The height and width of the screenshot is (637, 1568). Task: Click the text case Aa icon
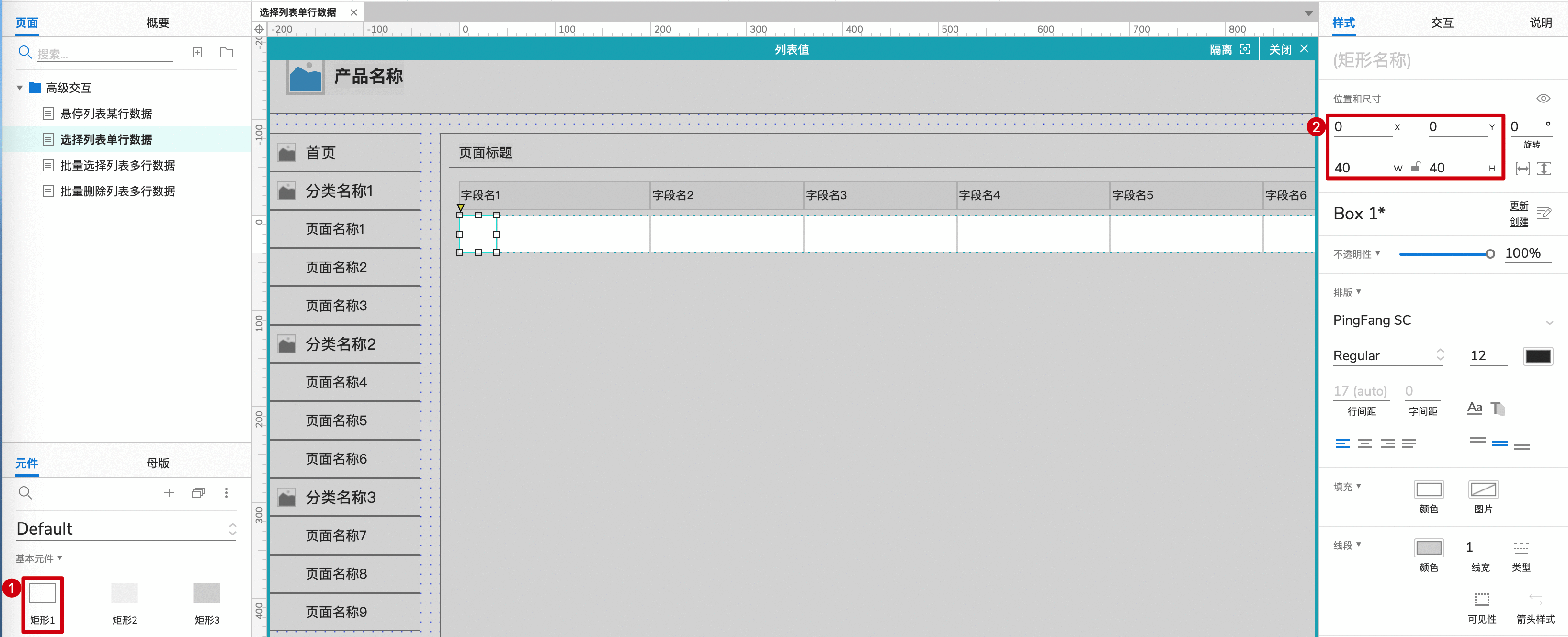point(1474,408)
